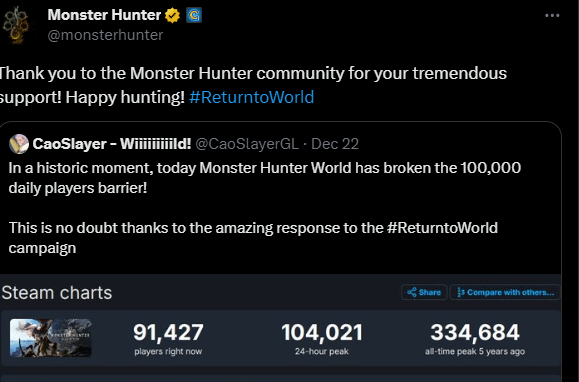Click the gold verified checkmark badge
Viewport: 579px width, 382px height.
[172, 16]
